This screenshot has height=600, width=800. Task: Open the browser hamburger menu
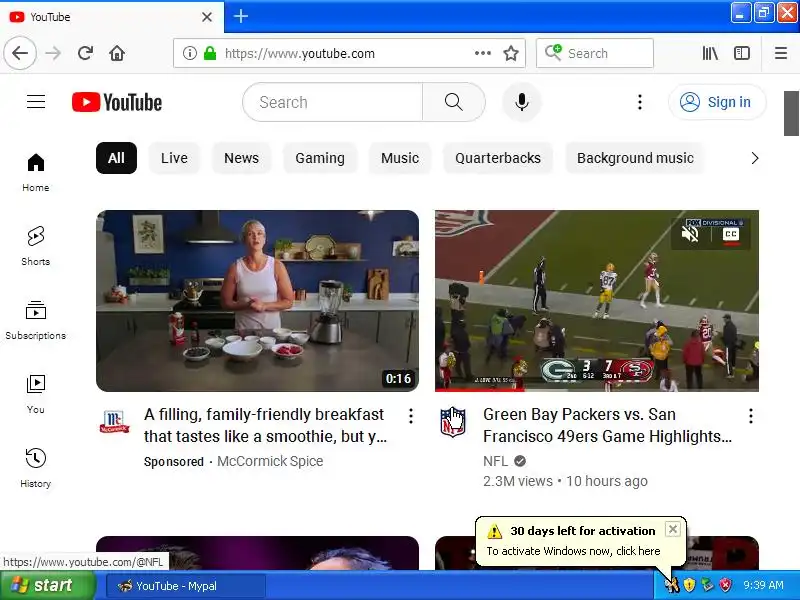click(x=781, y=53)
